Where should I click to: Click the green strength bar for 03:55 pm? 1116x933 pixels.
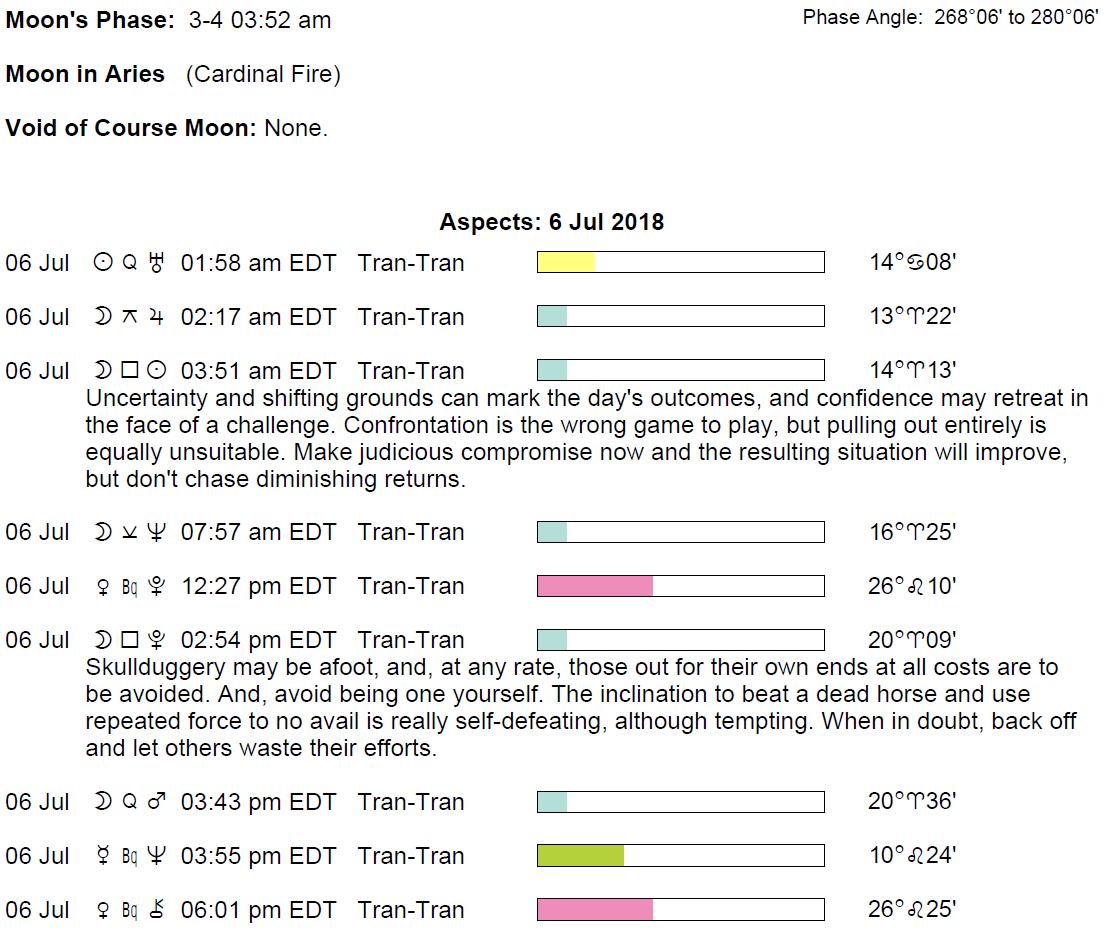581,856
